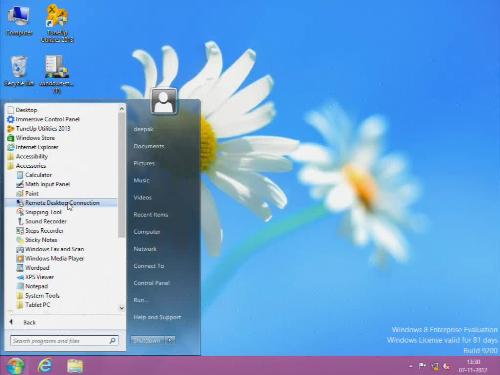Screen dimensions: 500x375
Task: Click the user account picture
Action: [x=164, y=101]
